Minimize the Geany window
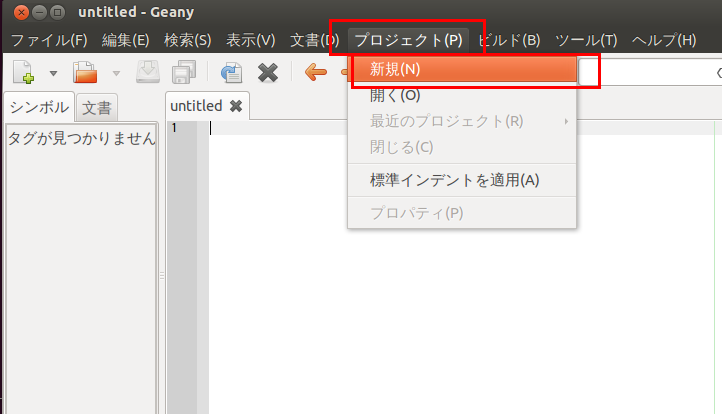Image resolution: width=722 pixels, height=414 pixels. coord(40,12)
